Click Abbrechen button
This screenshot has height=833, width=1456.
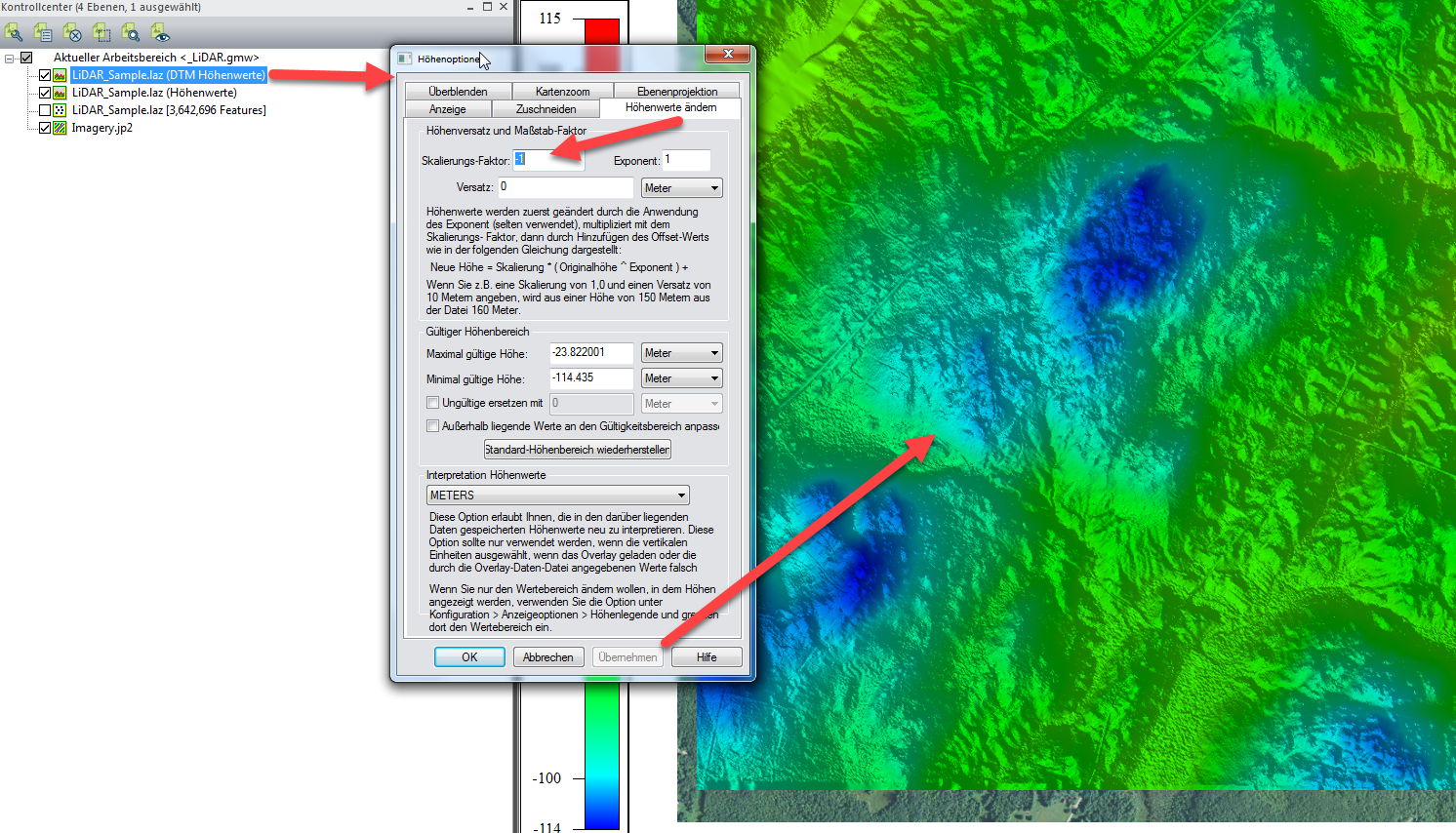(548, 657)
